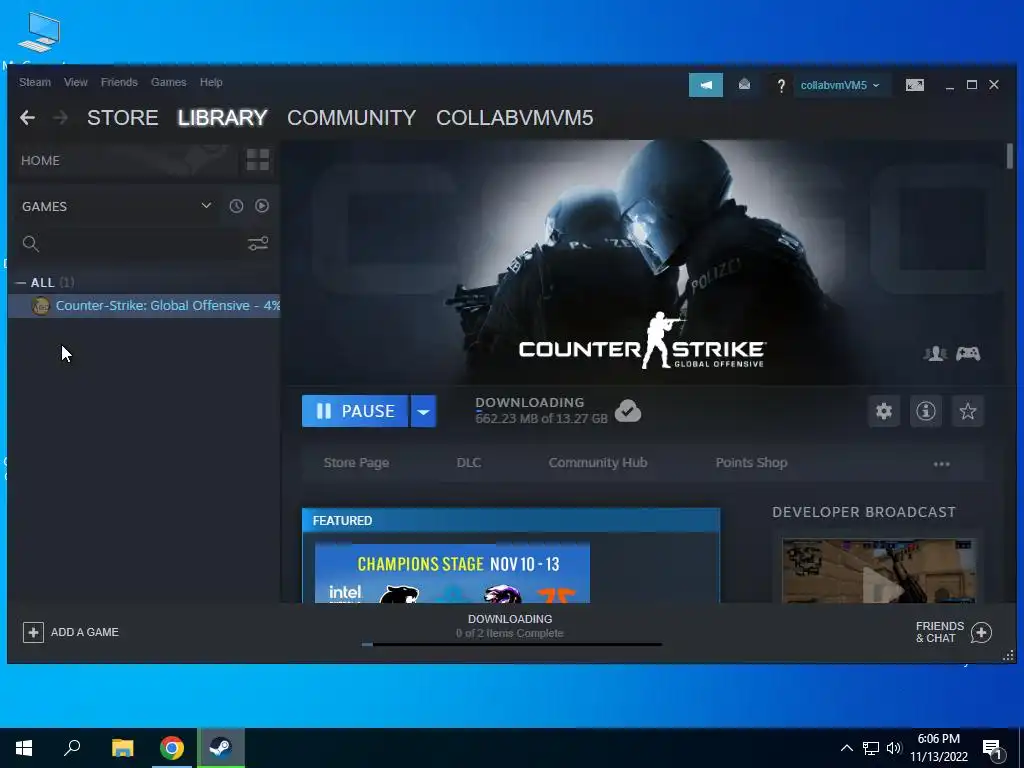Click the taskbar clock 6:06 PM
The image size is (1024, 768).
(938, 739)
